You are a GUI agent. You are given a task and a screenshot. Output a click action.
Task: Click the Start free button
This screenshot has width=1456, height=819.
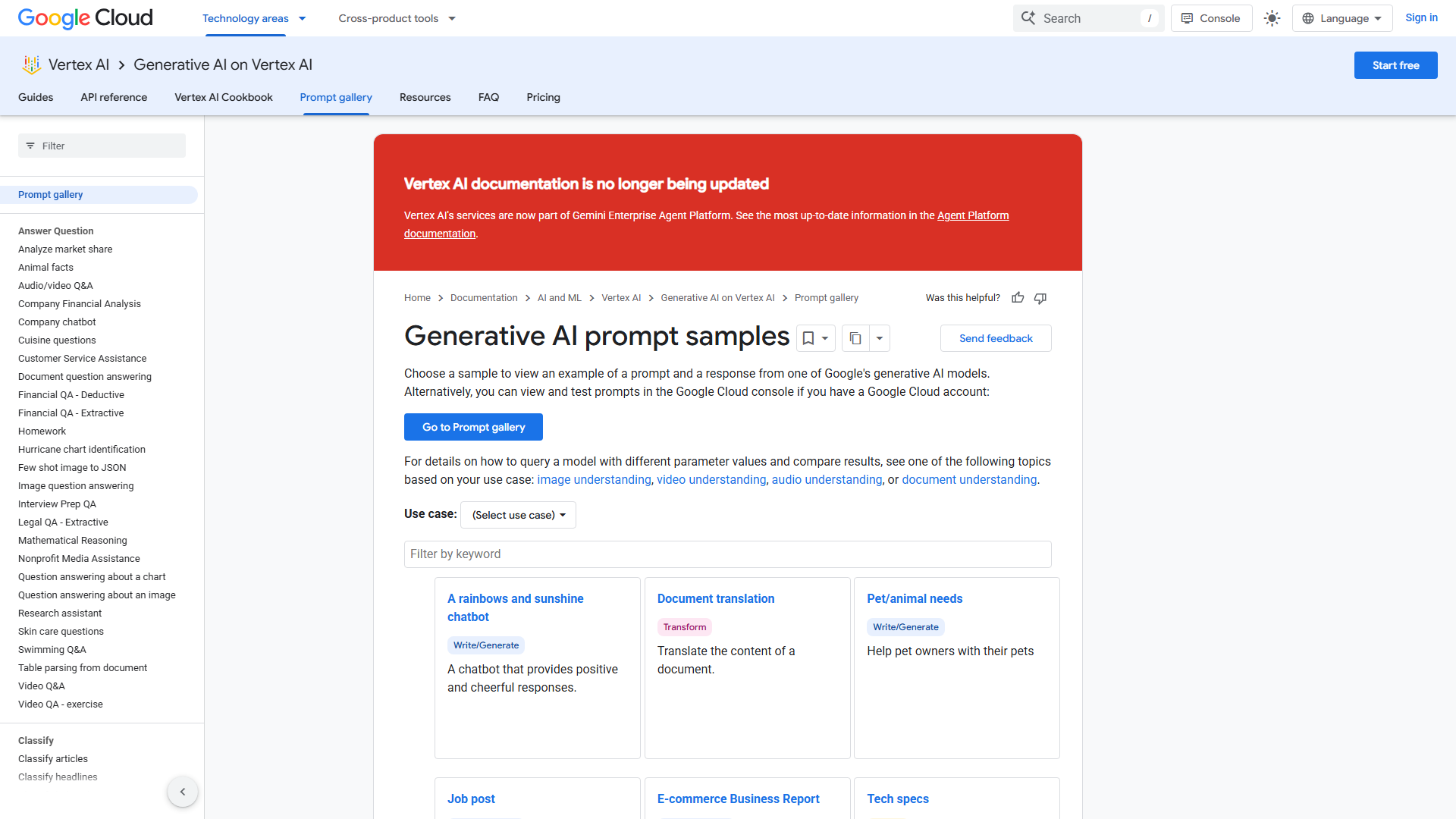tap(1395, 65)
